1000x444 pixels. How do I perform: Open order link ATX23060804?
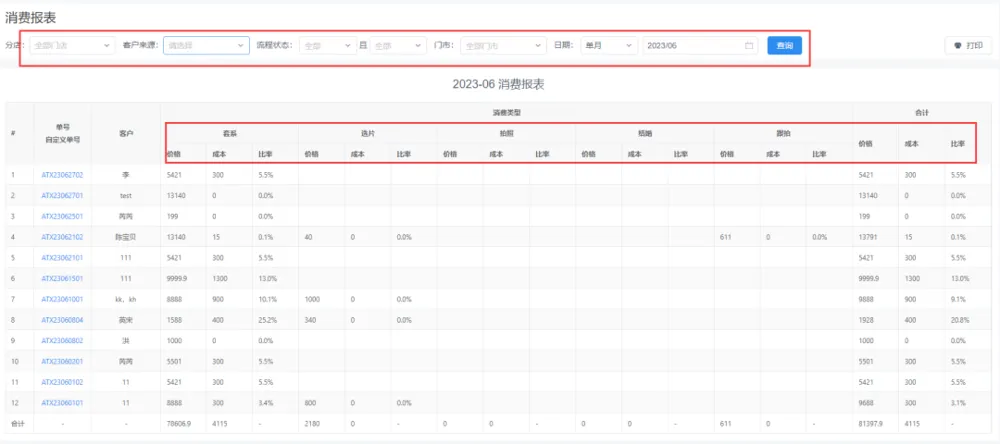click(62, 320)
